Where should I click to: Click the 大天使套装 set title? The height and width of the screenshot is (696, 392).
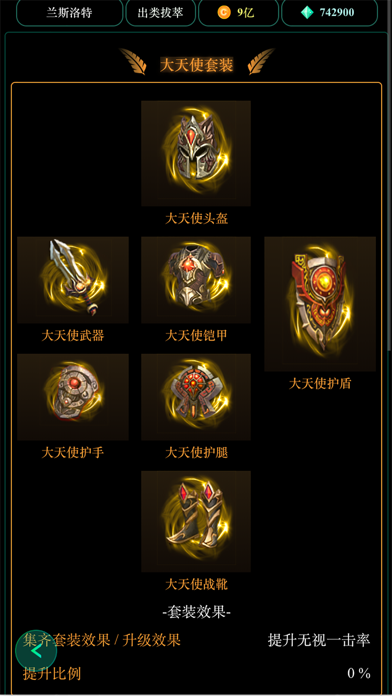(x=196, y=66)
